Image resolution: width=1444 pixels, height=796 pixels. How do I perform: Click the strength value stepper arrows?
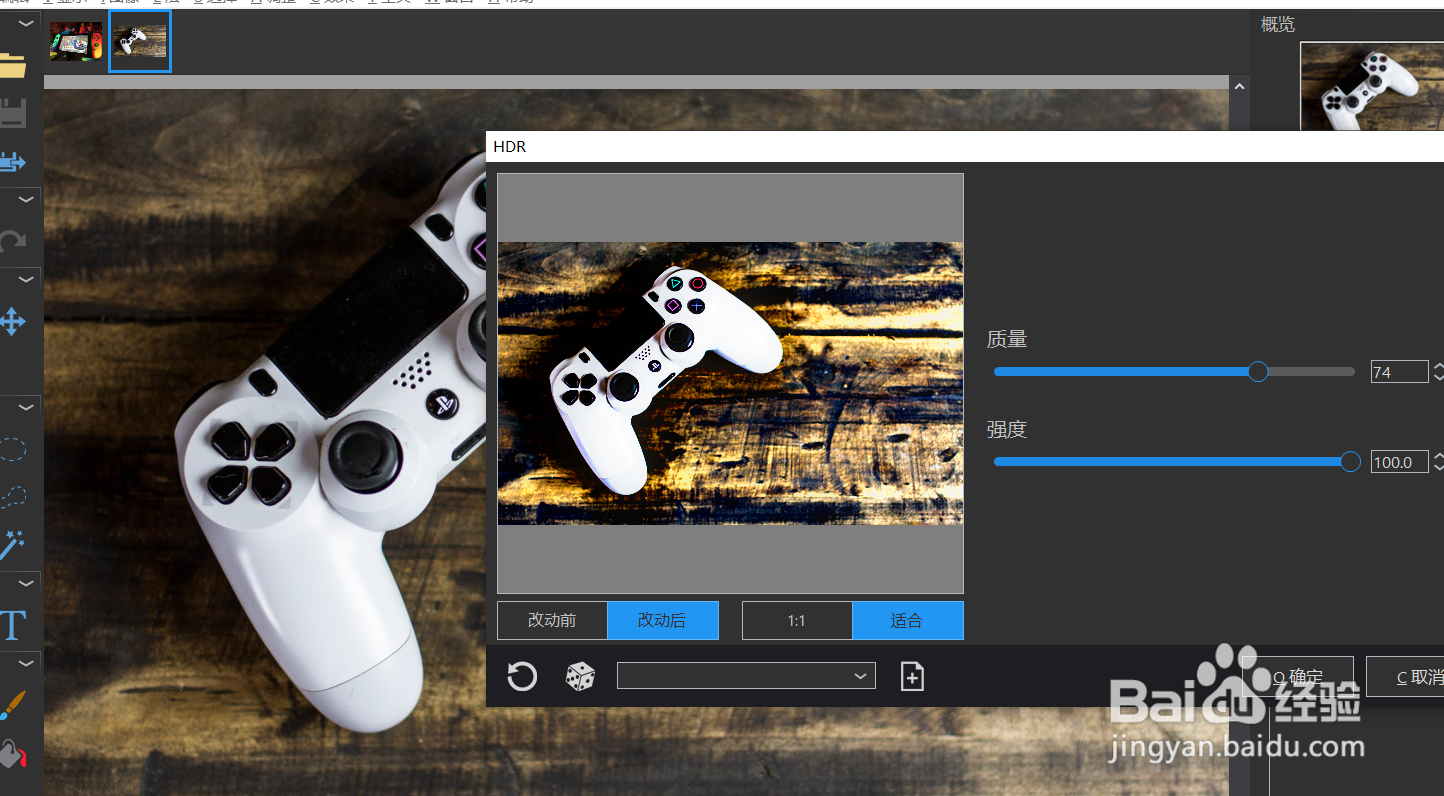point(1438,462)
